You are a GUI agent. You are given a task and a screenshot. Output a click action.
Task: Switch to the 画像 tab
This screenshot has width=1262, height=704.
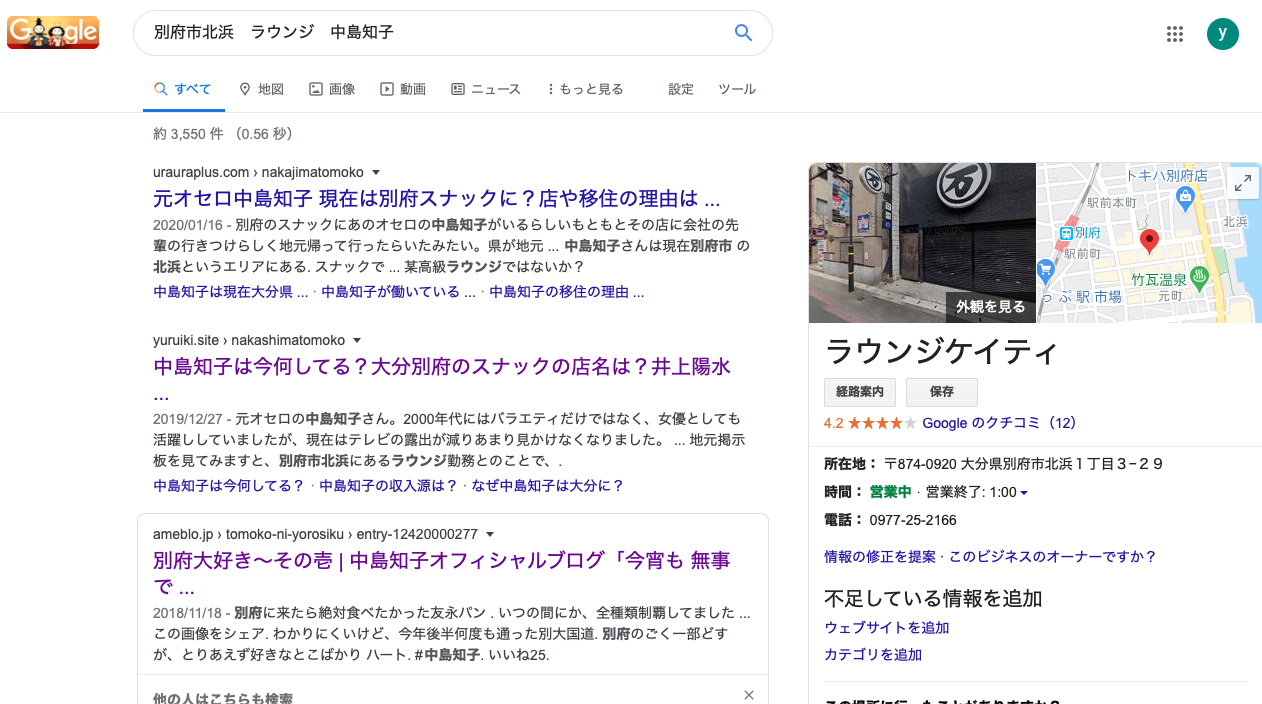[x=332, y=89]
